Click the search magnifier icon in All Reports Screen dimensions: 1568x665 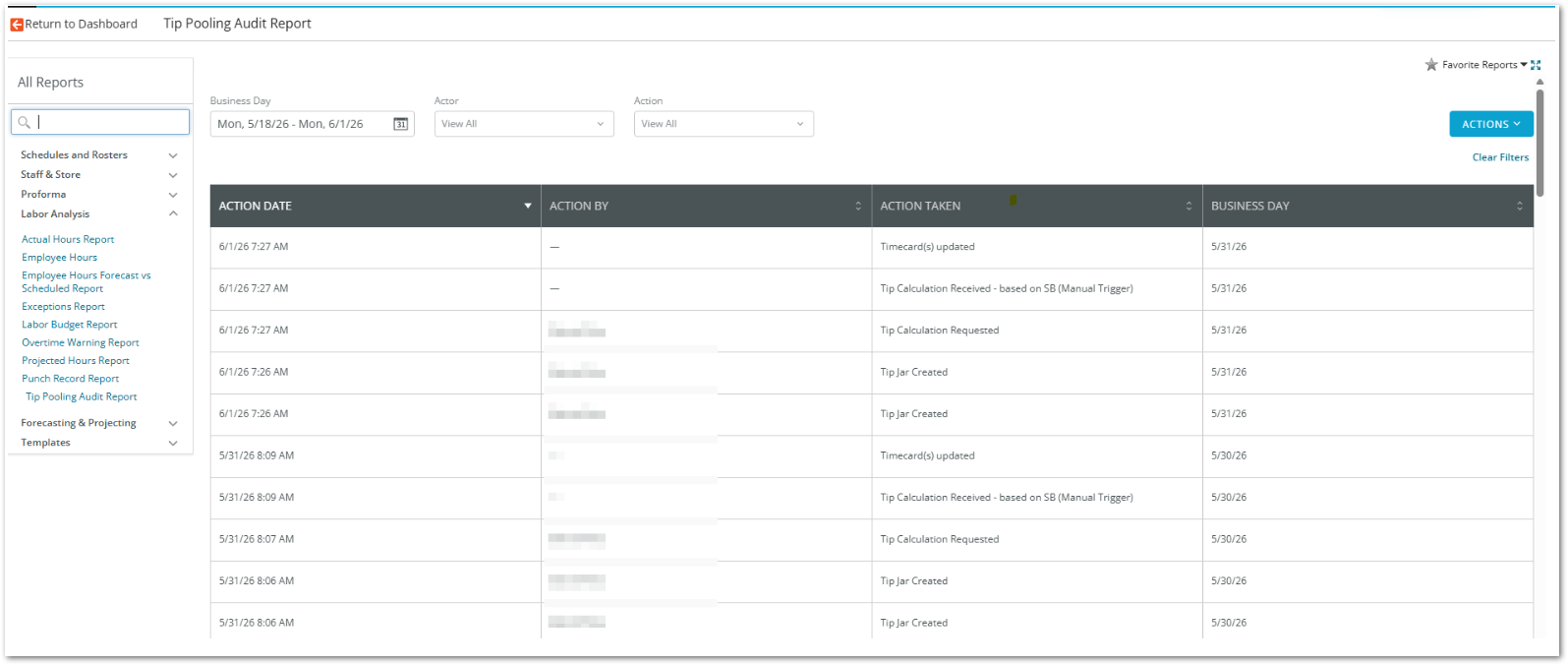25,122
